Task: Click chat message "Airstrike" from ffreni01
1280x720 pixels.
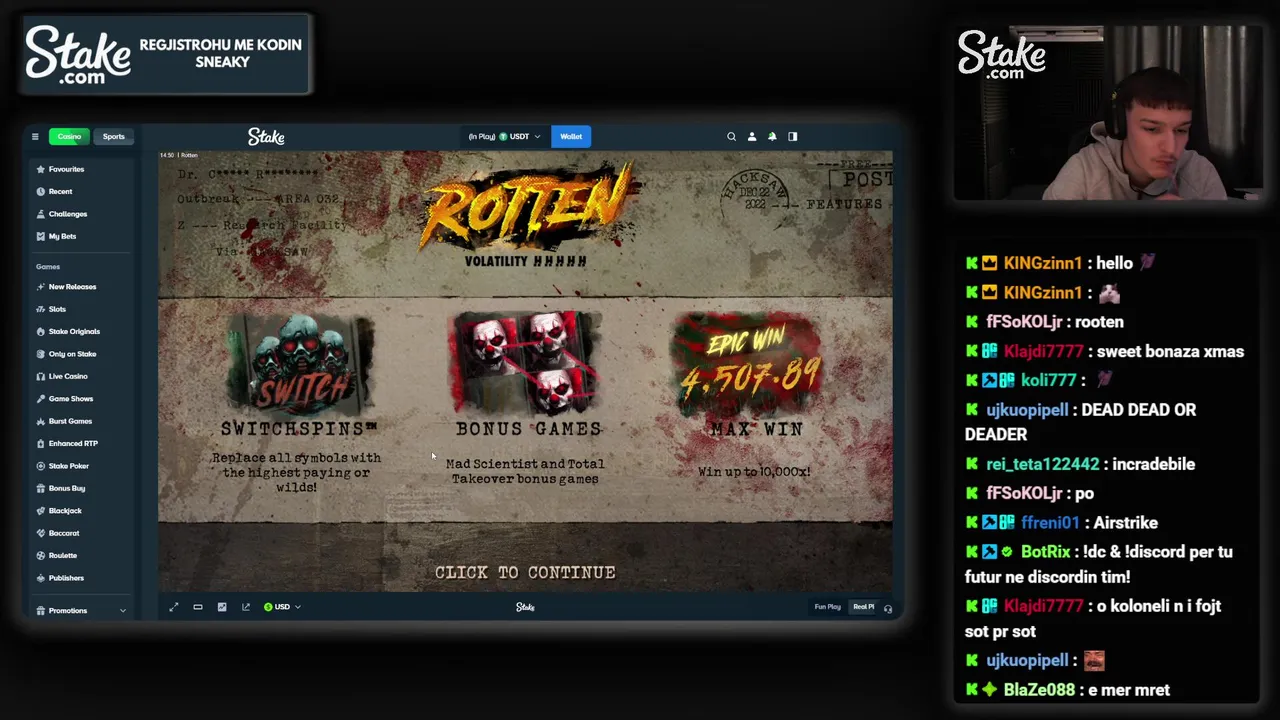Action: 1126,523
